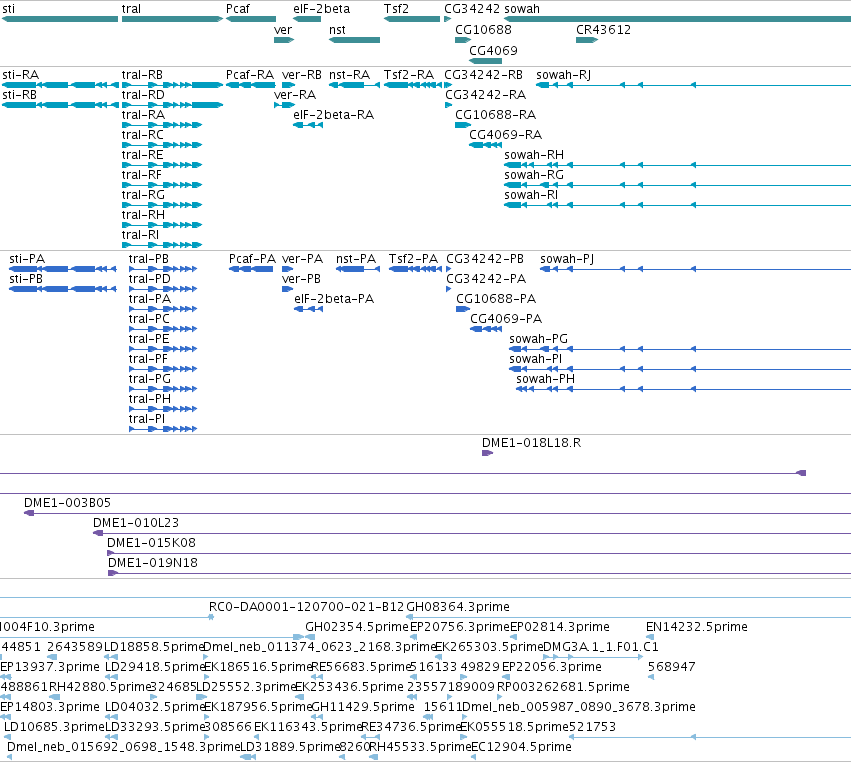
Task: Click EP13937.3prime EST label
Action: point(50,667)
